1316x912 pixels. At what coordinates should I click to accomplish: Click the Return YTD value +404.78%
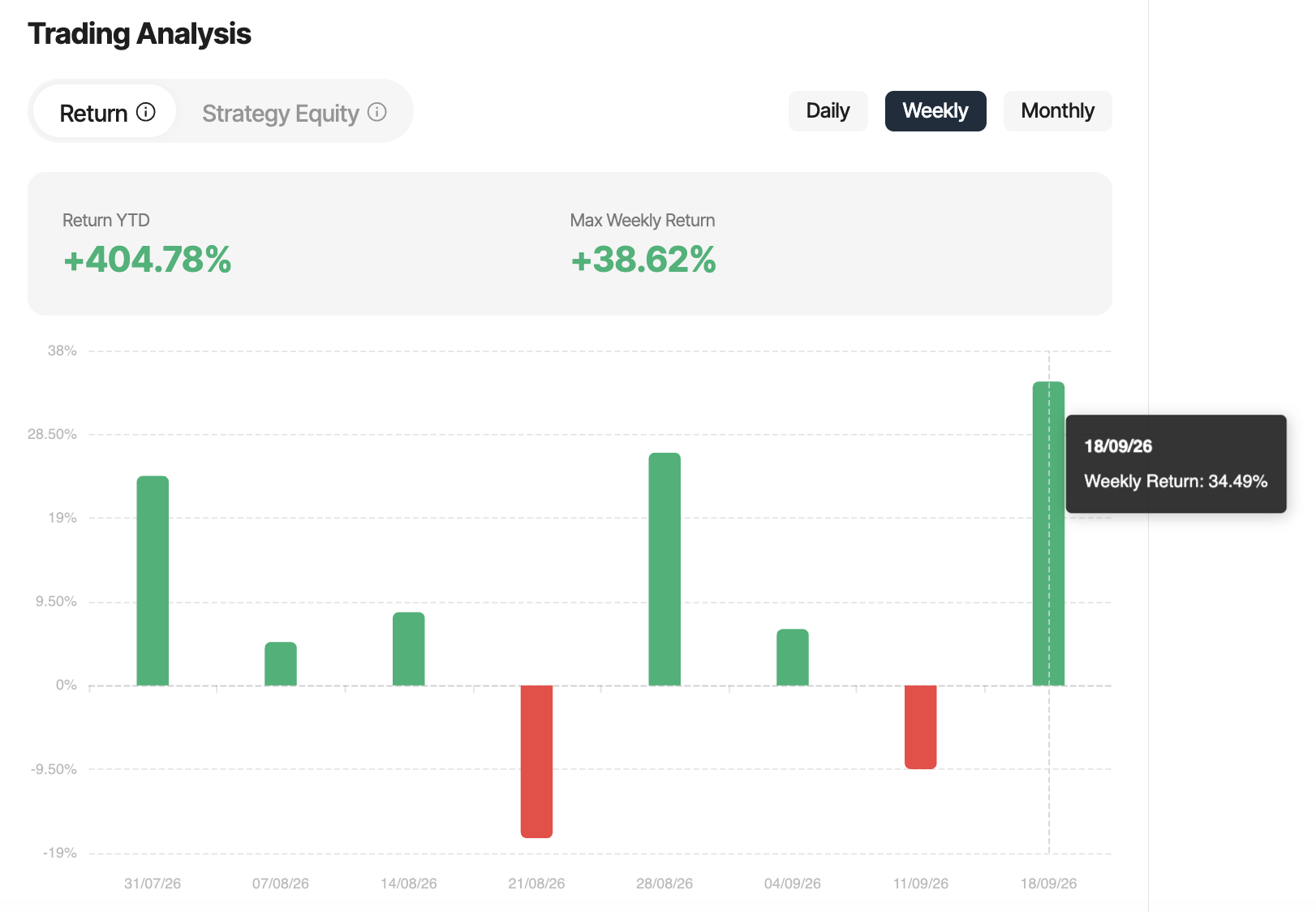point(148,260)
